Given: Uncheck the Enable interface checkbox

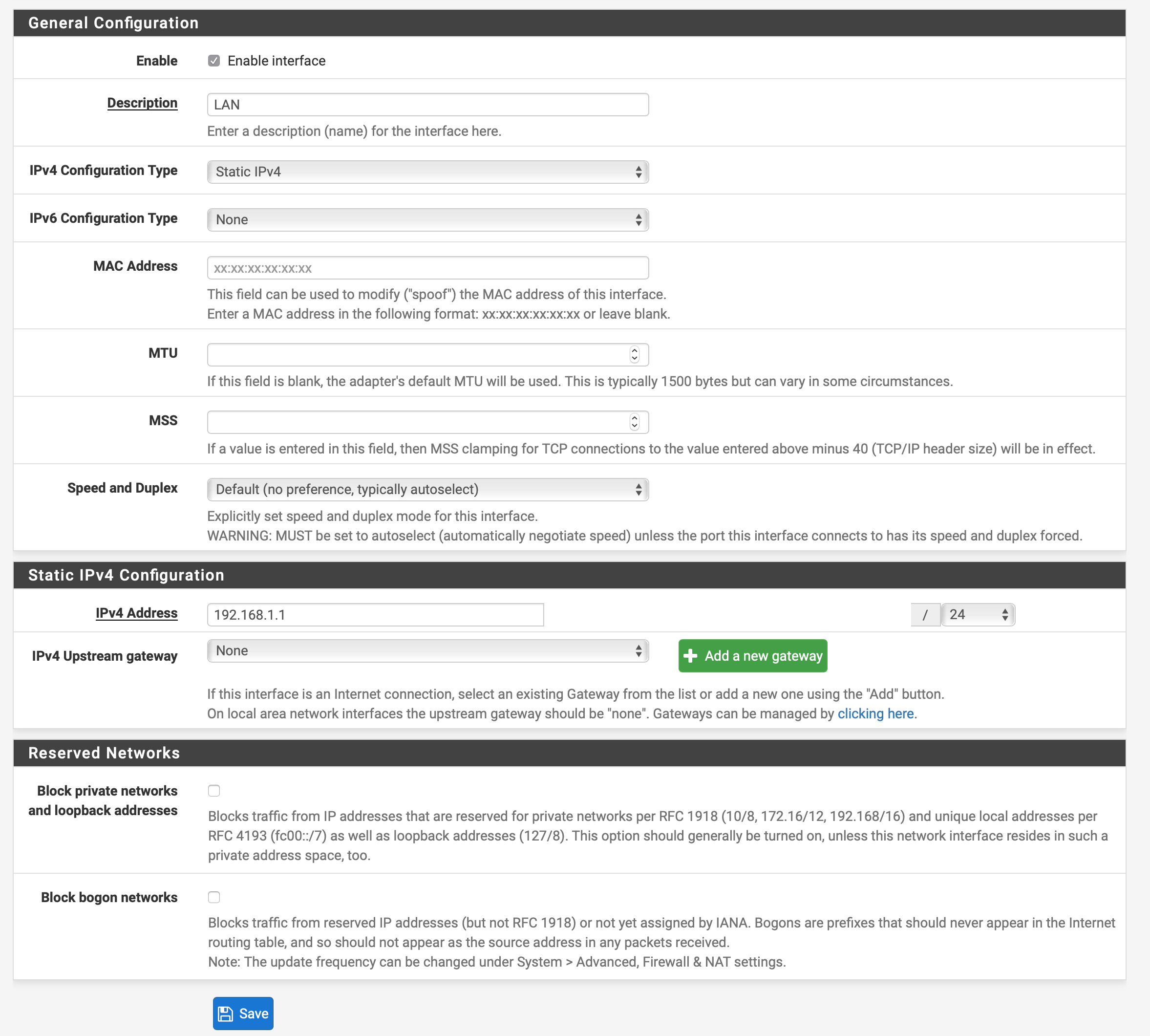Looking at the screenshot, I should (x=214, y=61).
